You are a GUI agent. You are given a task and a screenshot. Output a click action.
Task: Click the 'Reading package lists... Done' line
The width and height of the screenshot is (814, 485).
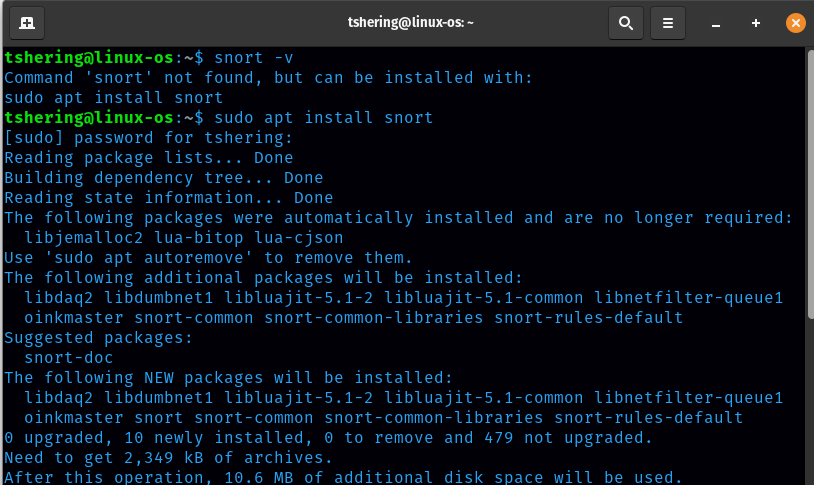pos(149,158)
